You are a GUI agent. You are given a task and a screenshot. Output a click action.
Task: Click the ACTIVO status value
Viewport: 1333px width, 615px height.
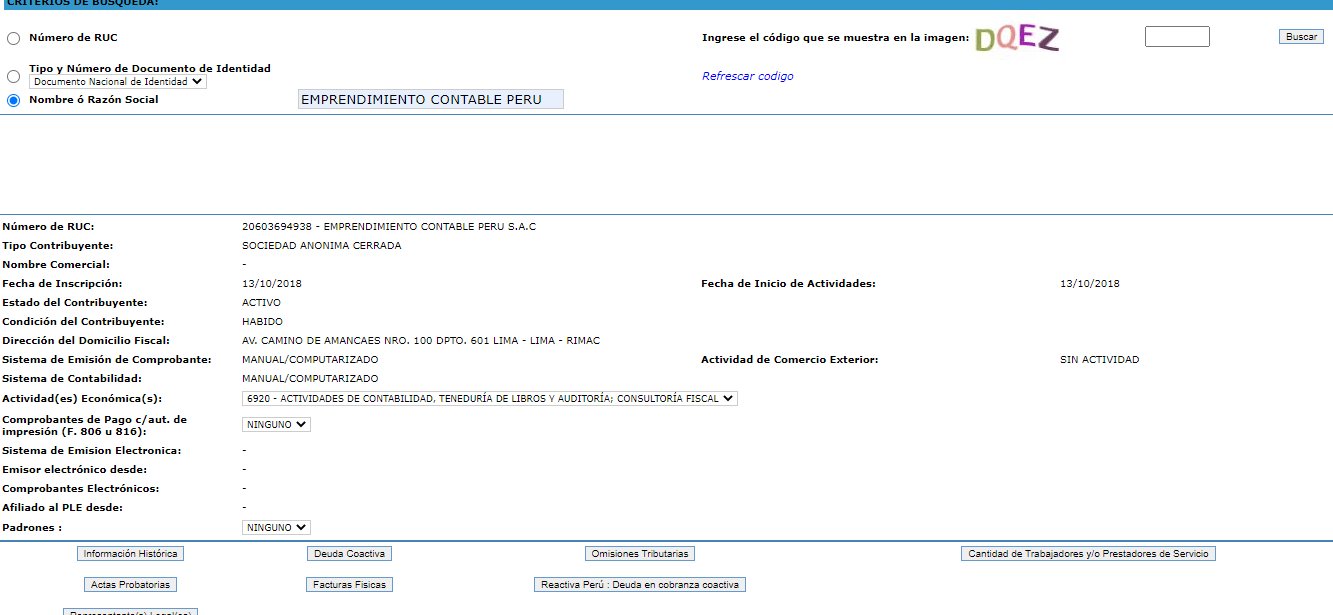[261, 303]
